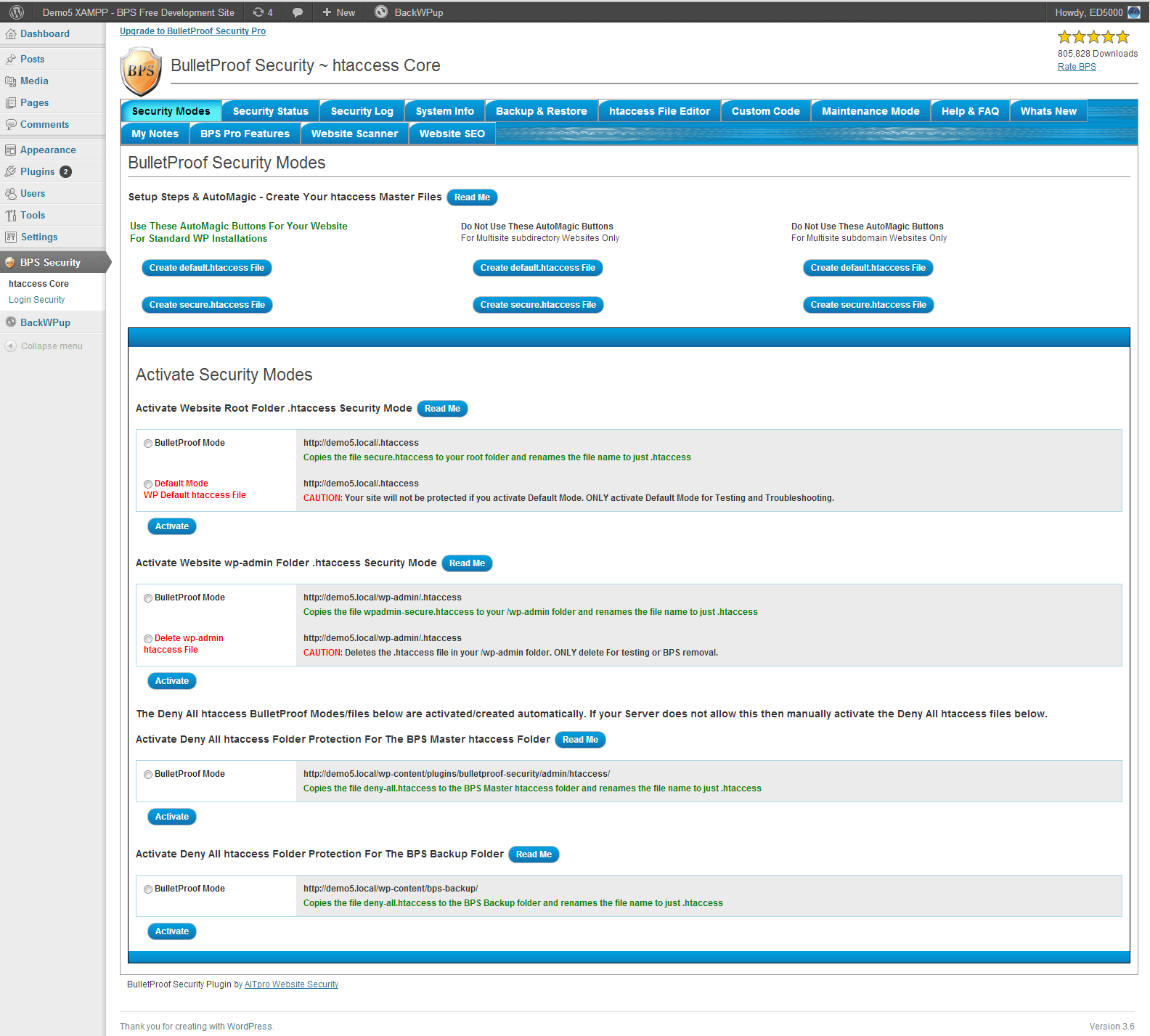Select Delete wp-admin htaccess File radio
The width and height of the screenshot is (1150, 1036).
(x=148, y=639)
